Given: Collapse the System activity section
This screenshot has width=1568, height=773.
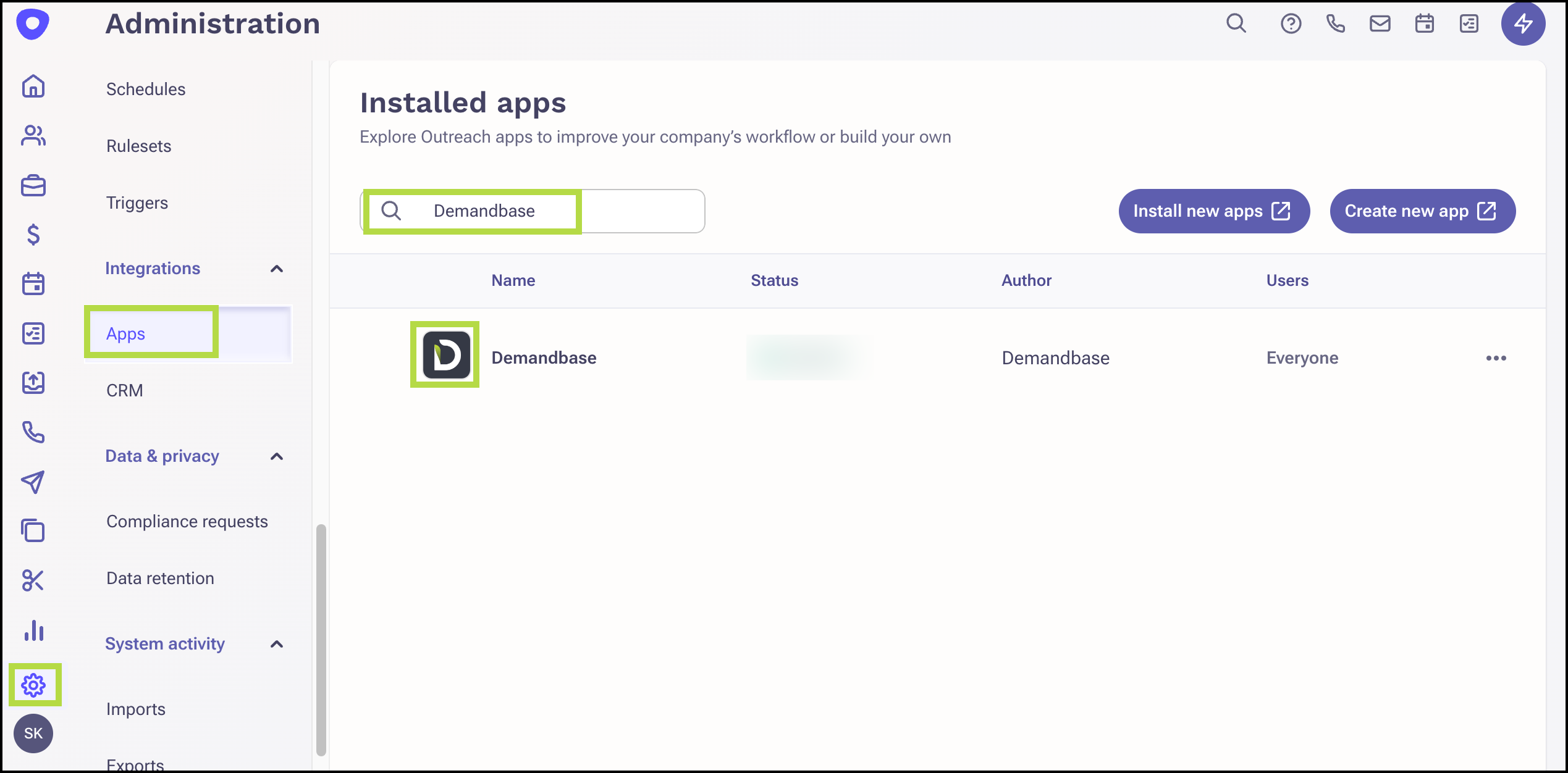Looking at the screenshot, I should pyautogui.click(x=277, y=644).
